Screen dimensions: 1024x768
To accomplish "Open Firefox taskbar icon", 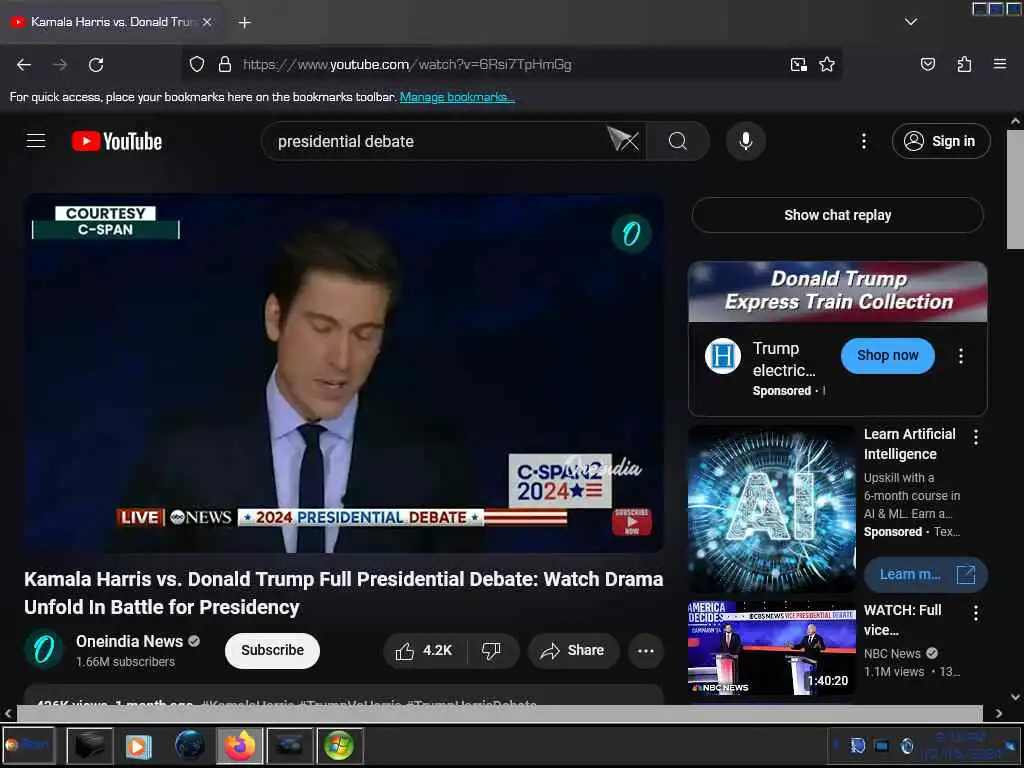I will coord(240,745).
